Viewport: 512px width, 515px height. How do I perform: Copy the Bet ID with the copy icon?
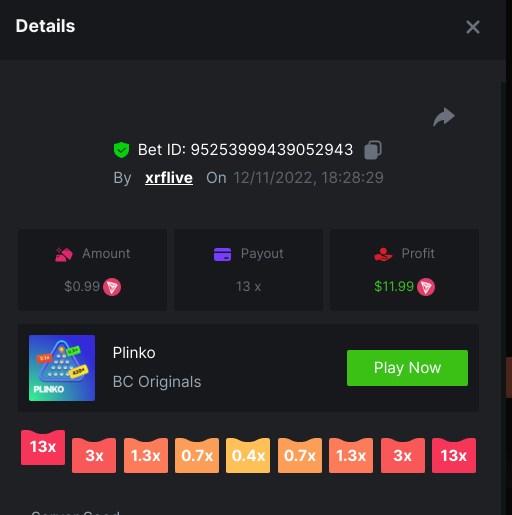[x=373, y=150]
